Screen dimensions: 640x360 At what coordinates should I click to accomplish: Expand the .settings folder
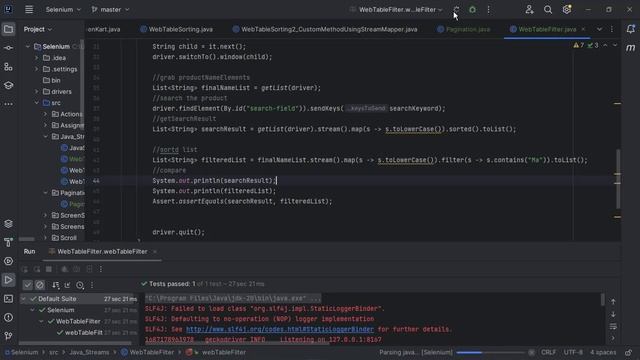point(36,69)
